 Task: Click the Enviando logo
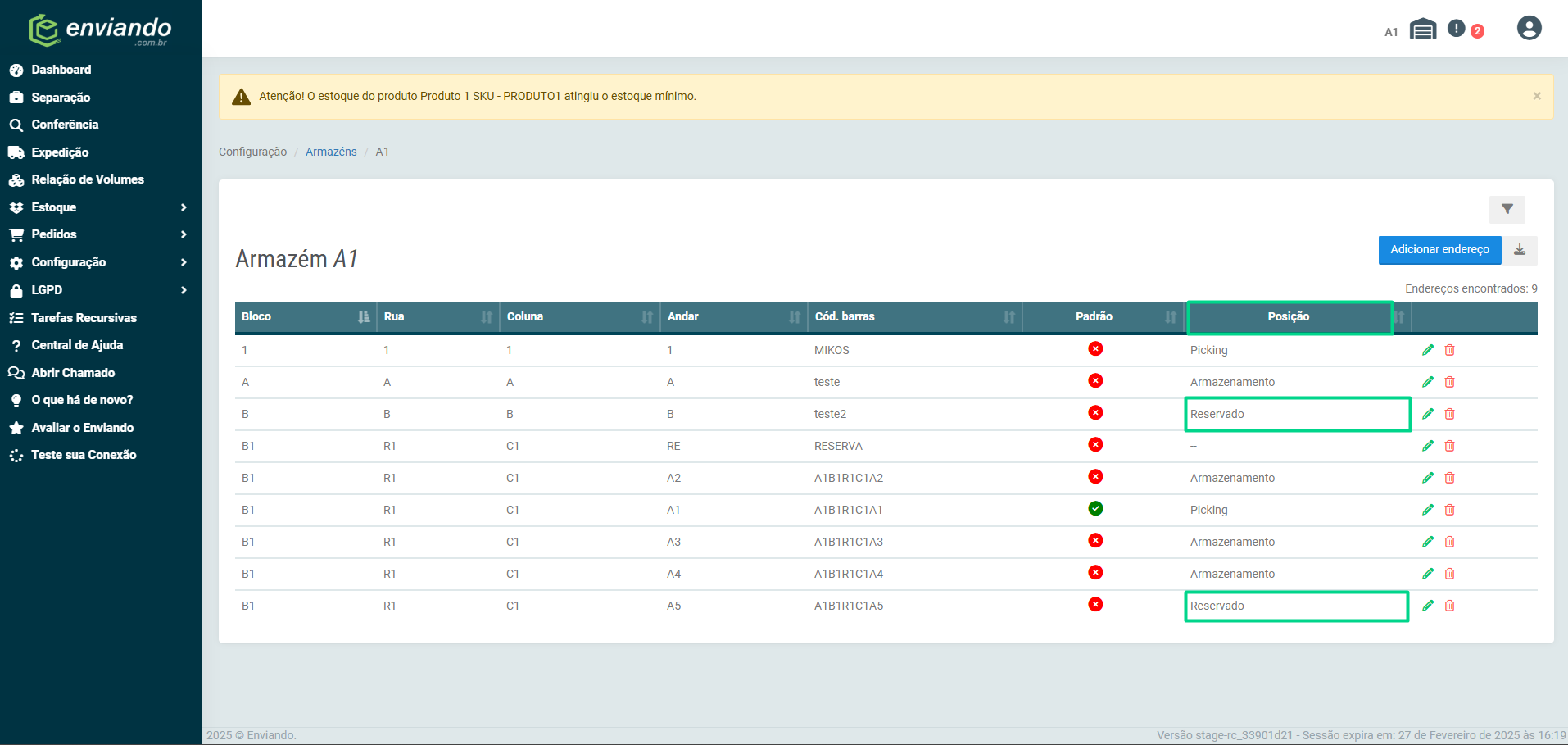tap(100, 30)
